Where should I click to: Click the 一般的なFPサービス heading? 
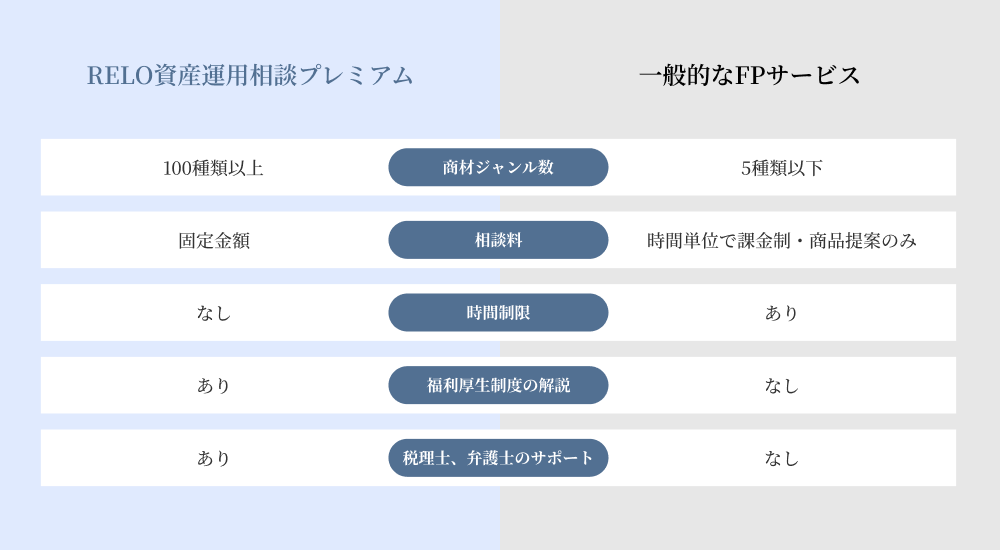(749, 76)
